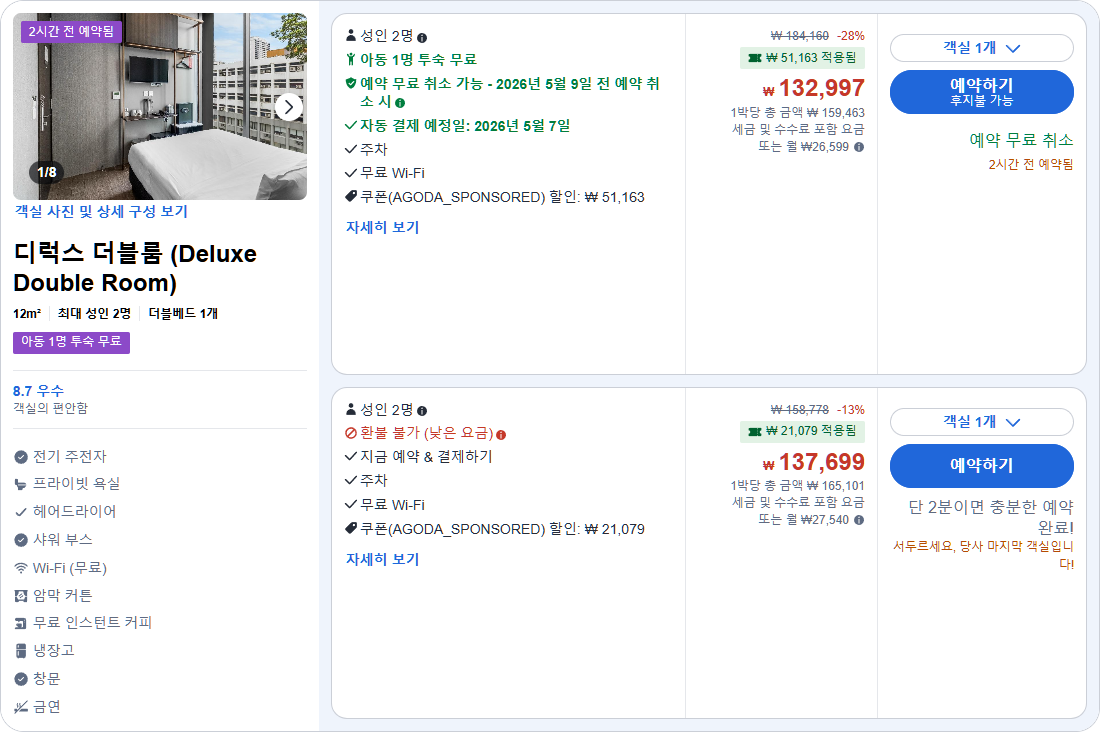
Task: Open the bottom 객실 1개 dropdown
Action: 981,421
